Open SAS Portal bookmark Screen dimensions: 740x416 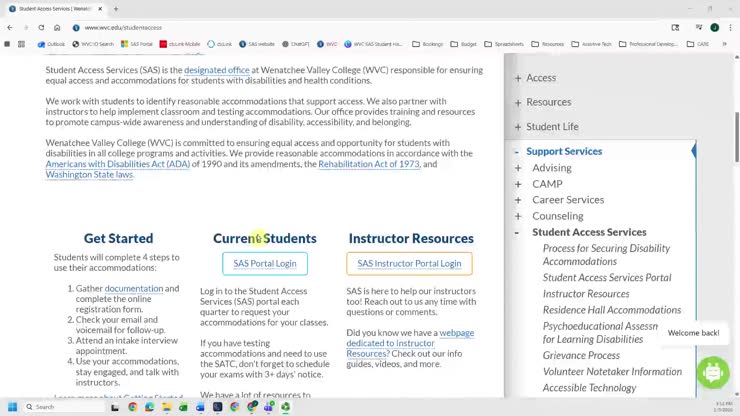point(137,44)
